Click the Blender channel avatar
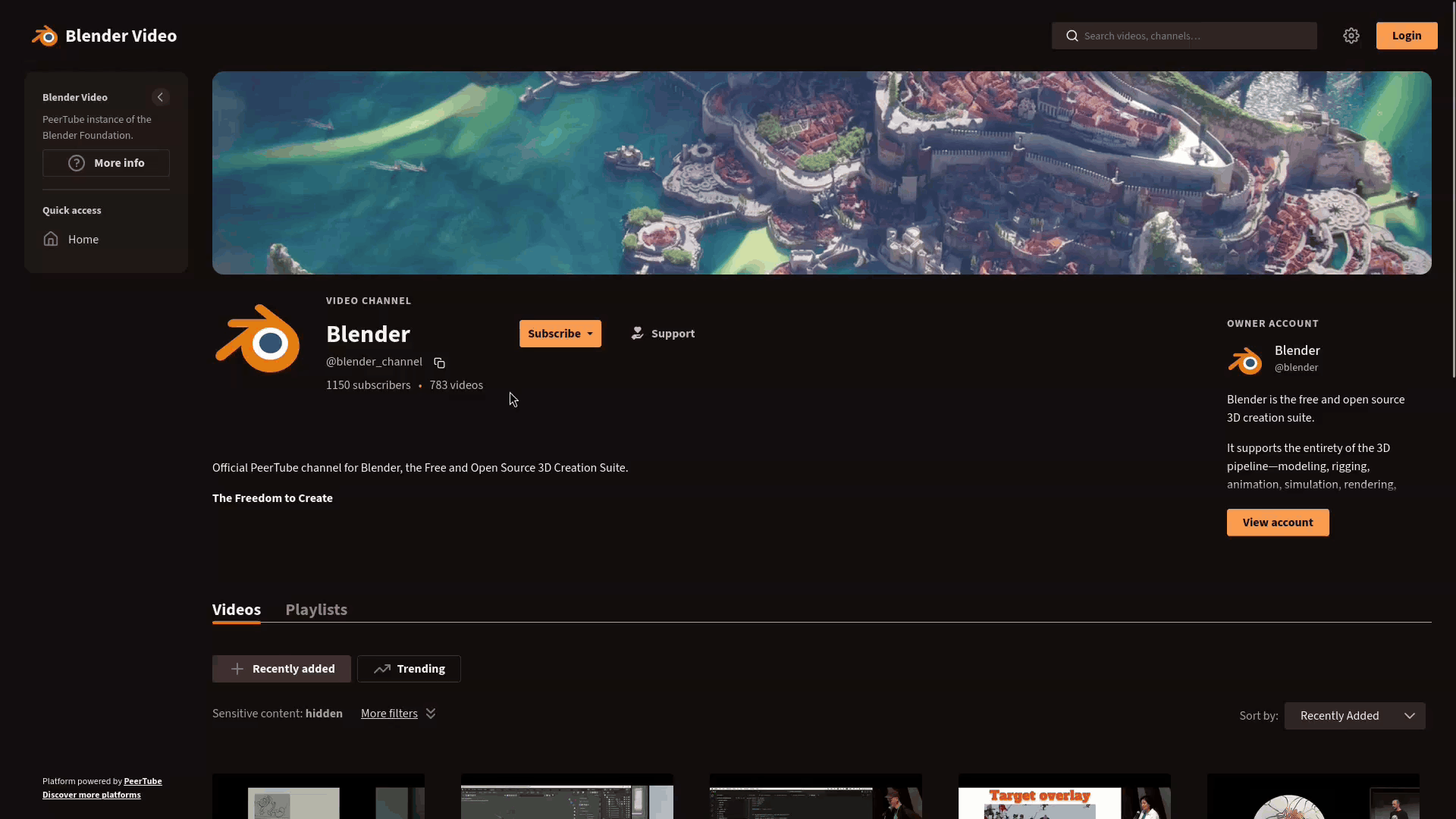 [258, 339]
